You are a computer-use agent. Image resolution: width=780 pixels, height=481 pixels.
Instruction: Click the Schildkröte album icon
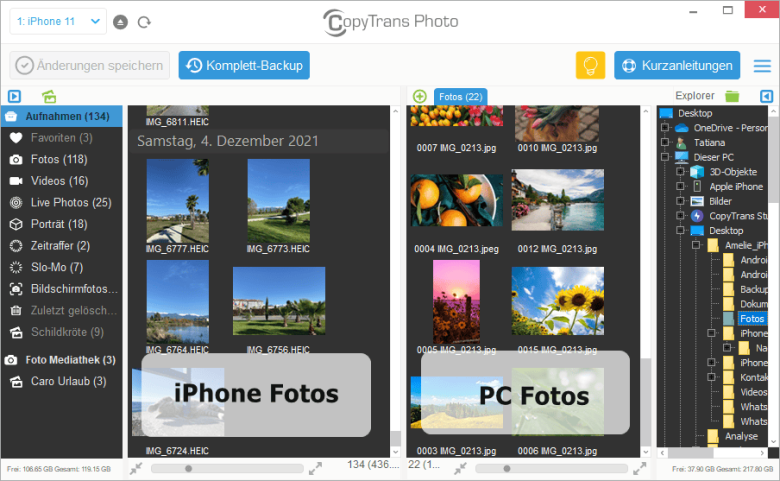click(16, 332)
